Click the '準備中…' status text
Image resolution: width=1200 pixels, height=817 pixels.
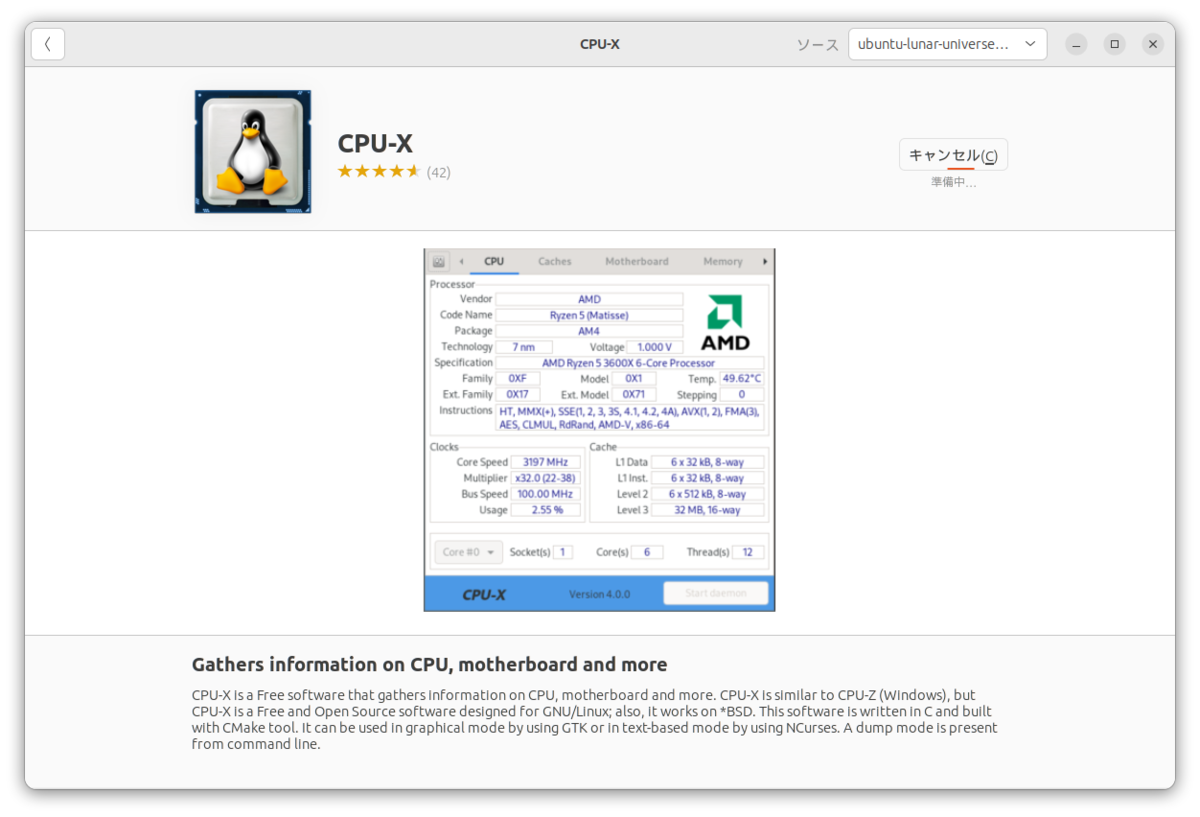pyautogui.click(x=953, y=182)
